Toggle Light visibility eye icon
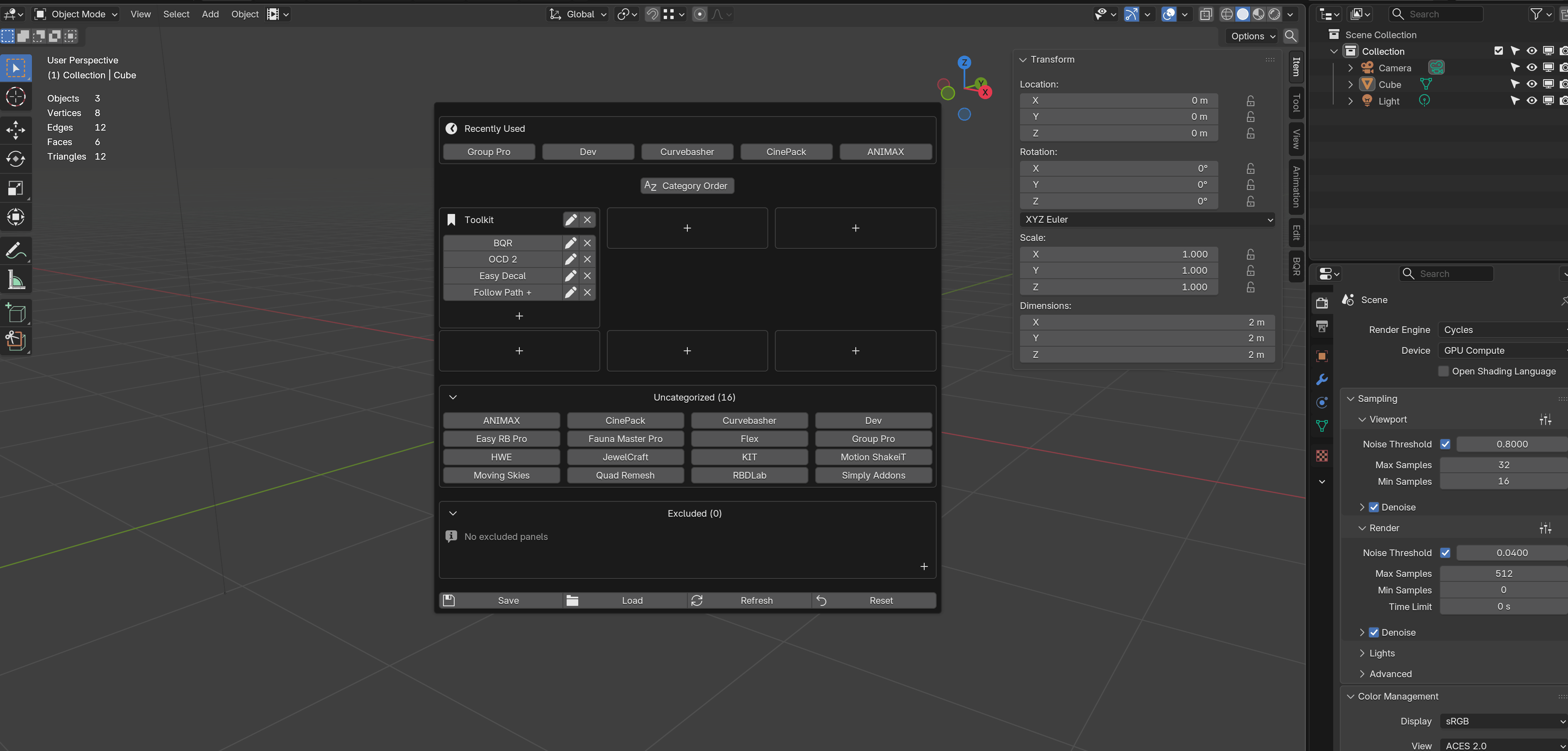Image resolution: width=1568 pixels, height=751 pixels. click(1531, 101)
